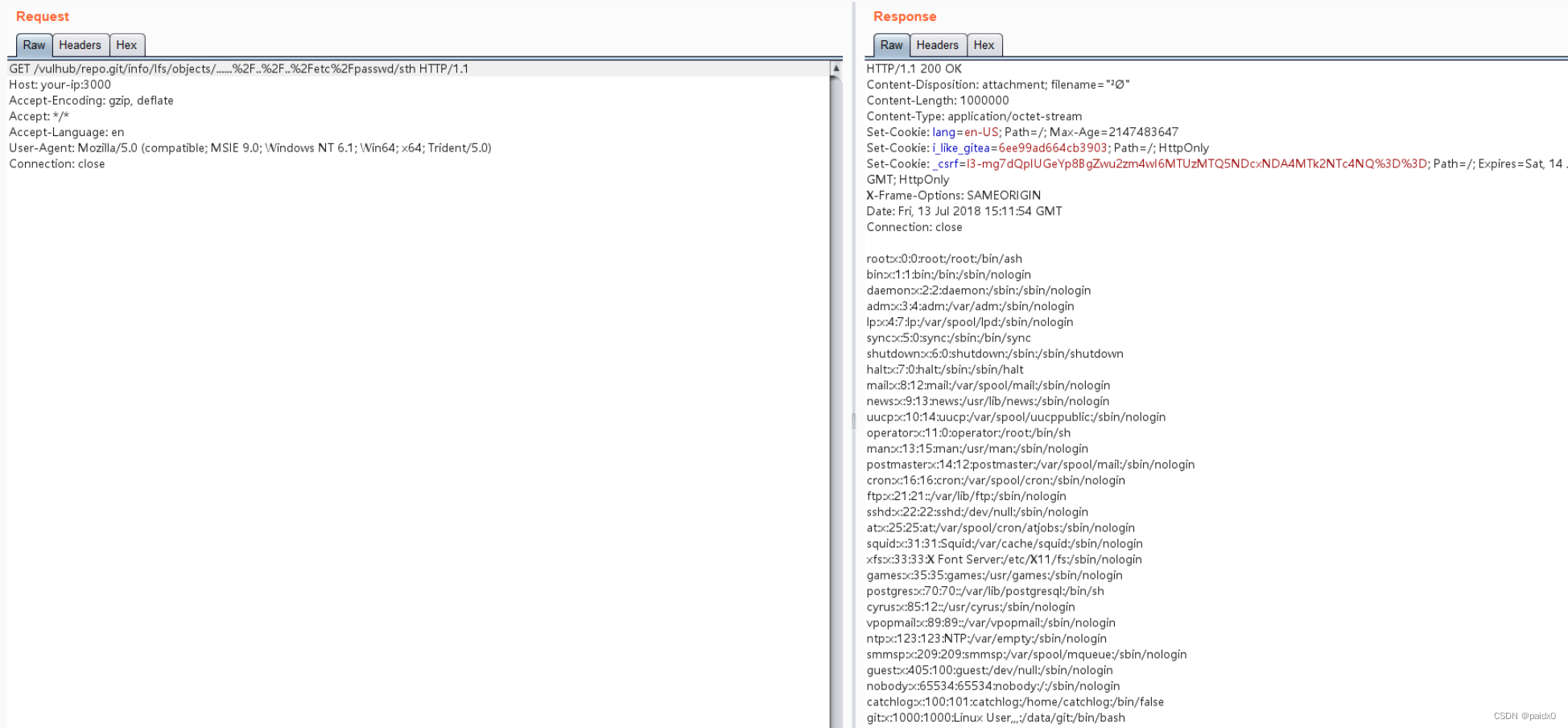The height and width of the screenshot is (728, 1568).
Task: Click the cron:x:16:16 passwd entry
Action: [997, 481]
